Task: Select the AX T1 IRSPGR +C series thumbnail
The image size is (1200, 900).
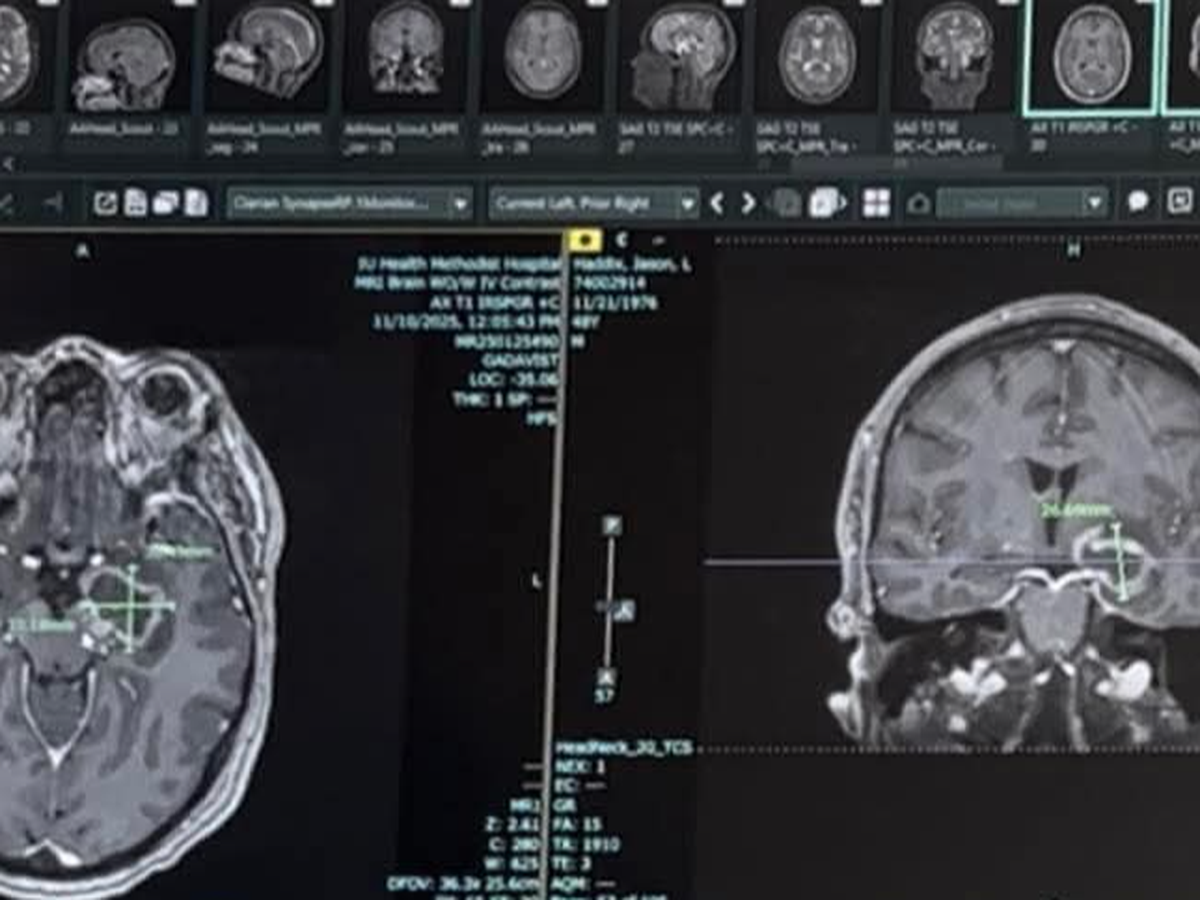Action: pos(1091,55)
